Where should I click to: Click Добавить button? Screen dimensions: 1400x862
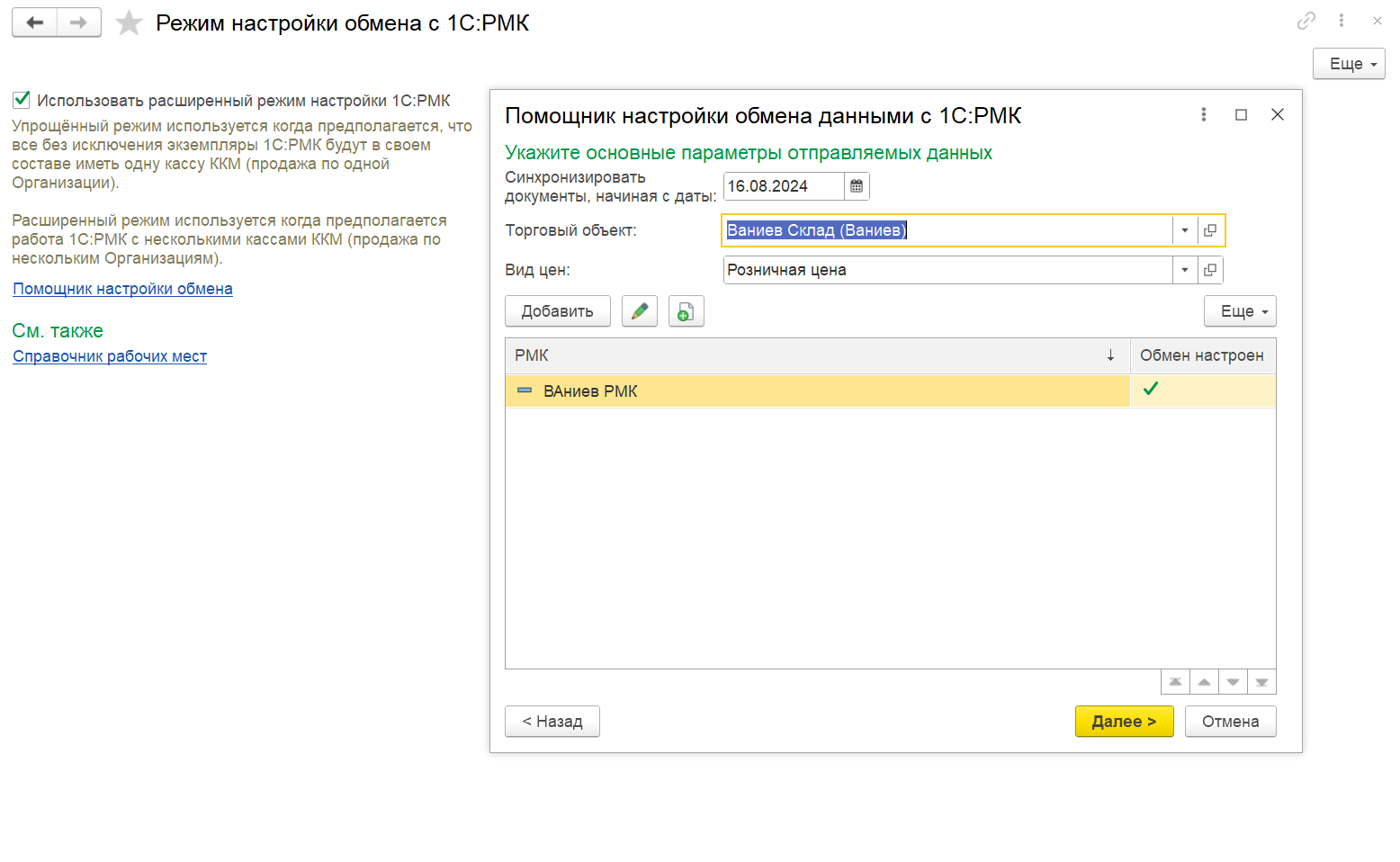pos(558,311)
